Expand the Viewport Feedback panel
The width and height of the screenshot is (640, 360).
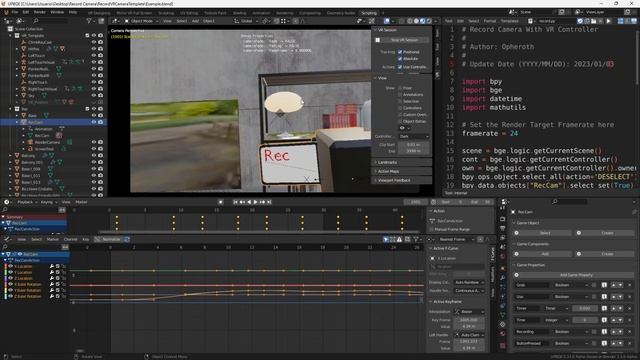[x=402, y=180]
